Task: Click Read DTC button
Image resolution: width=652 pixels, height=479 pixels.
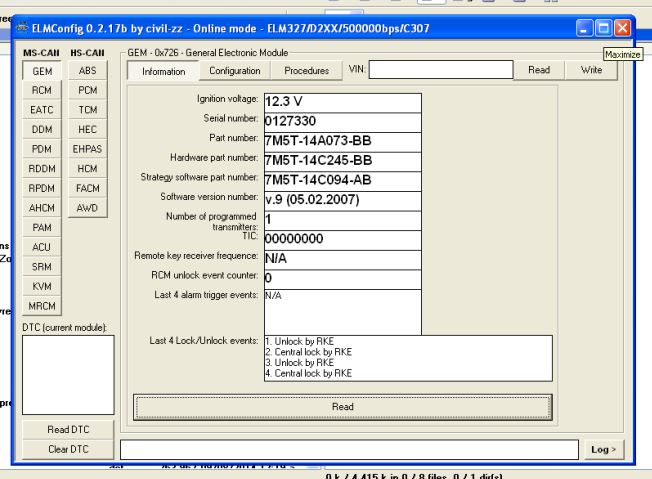Action: pyautogui.click(x=68, y=429)
